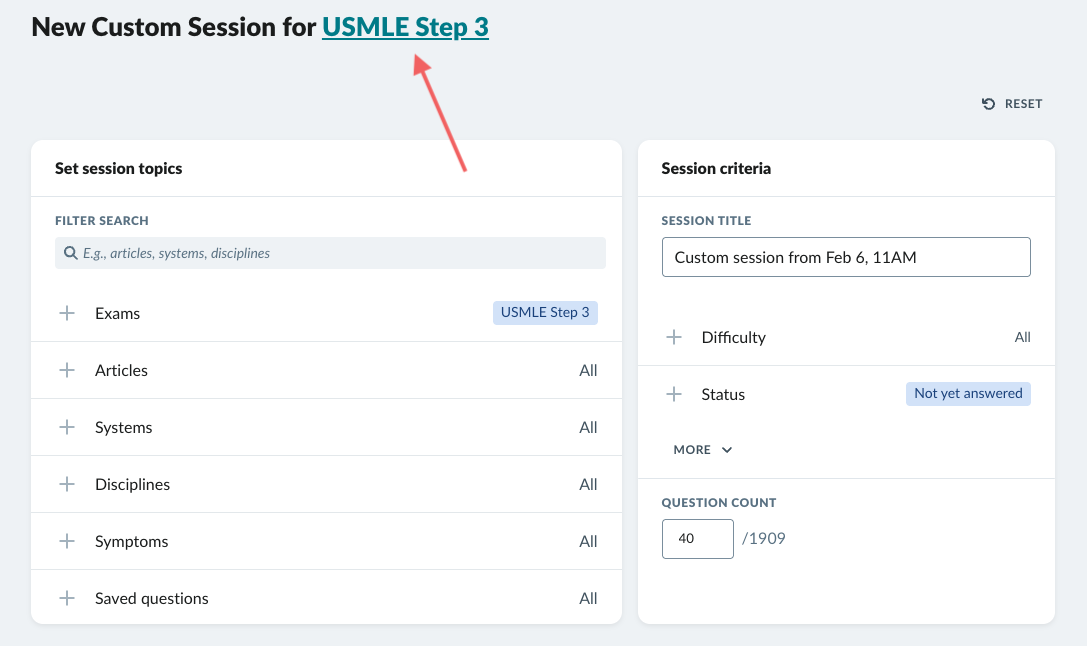Edit the Session Title text field

(x=846, y=257)
